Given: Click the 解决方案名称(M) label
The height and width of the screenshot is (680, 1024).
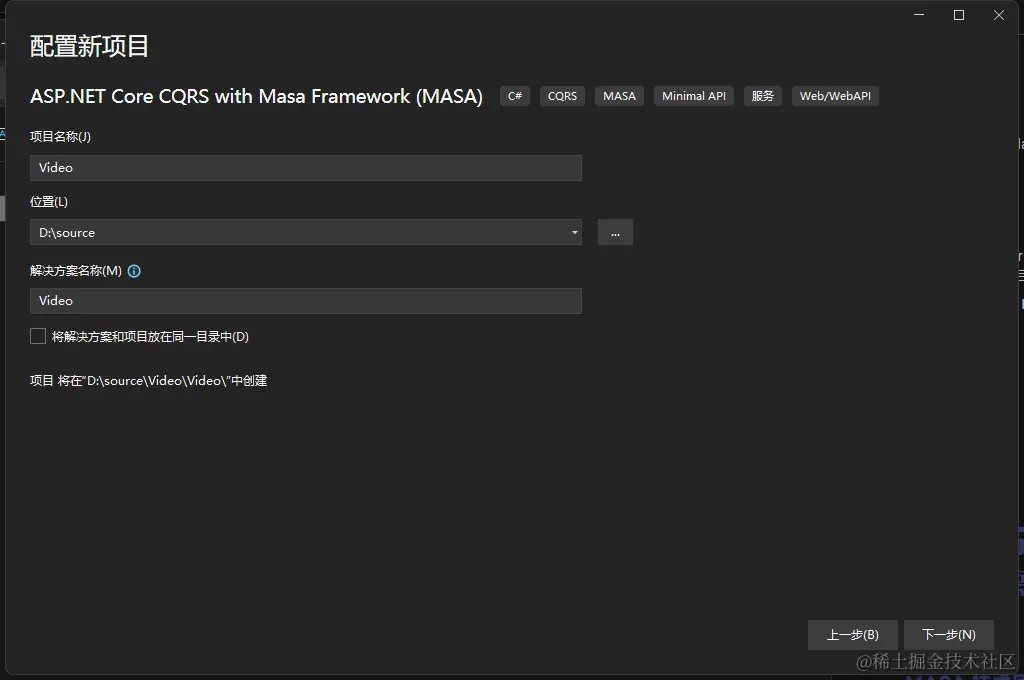Looking at the screenshot, I should coord(76,270).
